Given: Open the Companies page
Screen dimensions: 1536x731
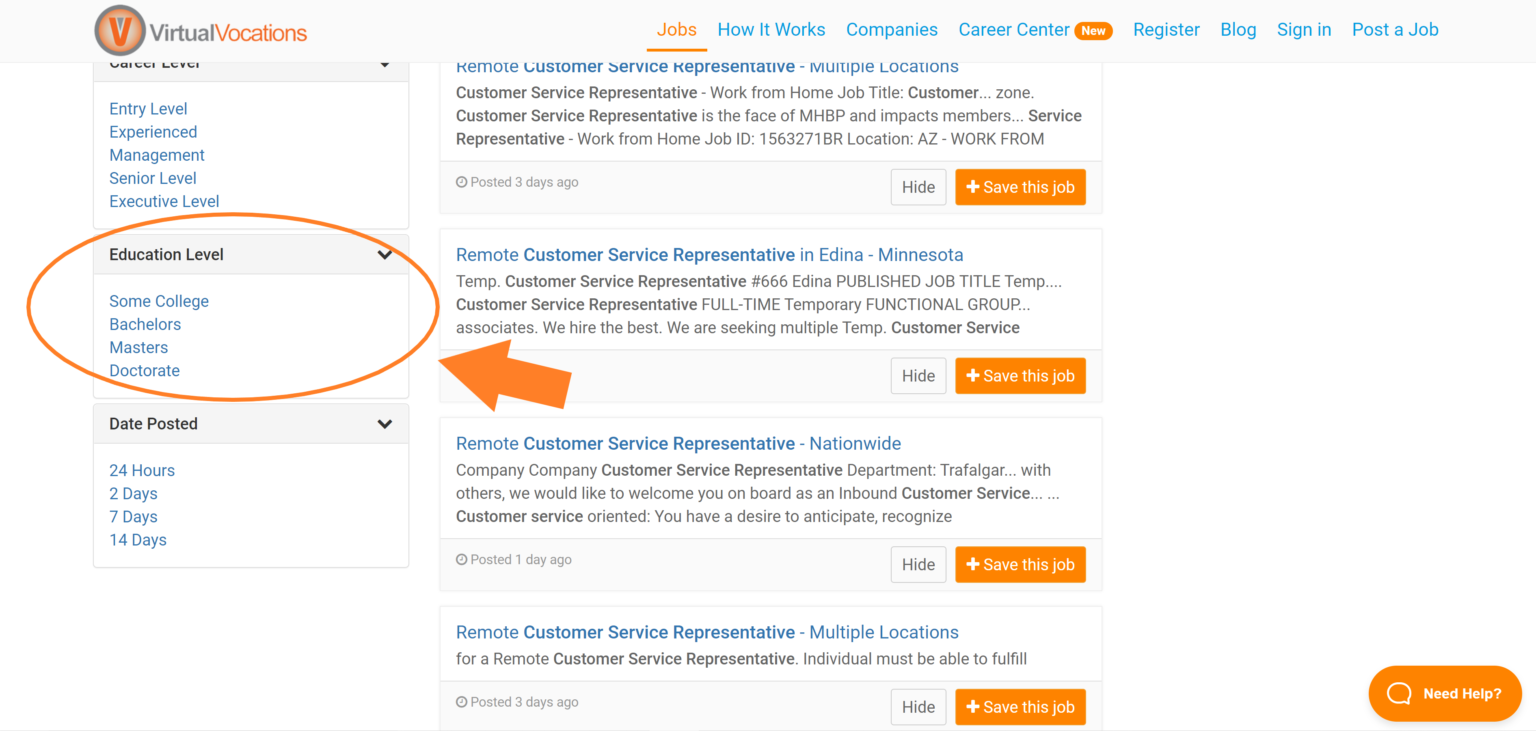Looking at the screenshot, I should (x=891, y=30).
